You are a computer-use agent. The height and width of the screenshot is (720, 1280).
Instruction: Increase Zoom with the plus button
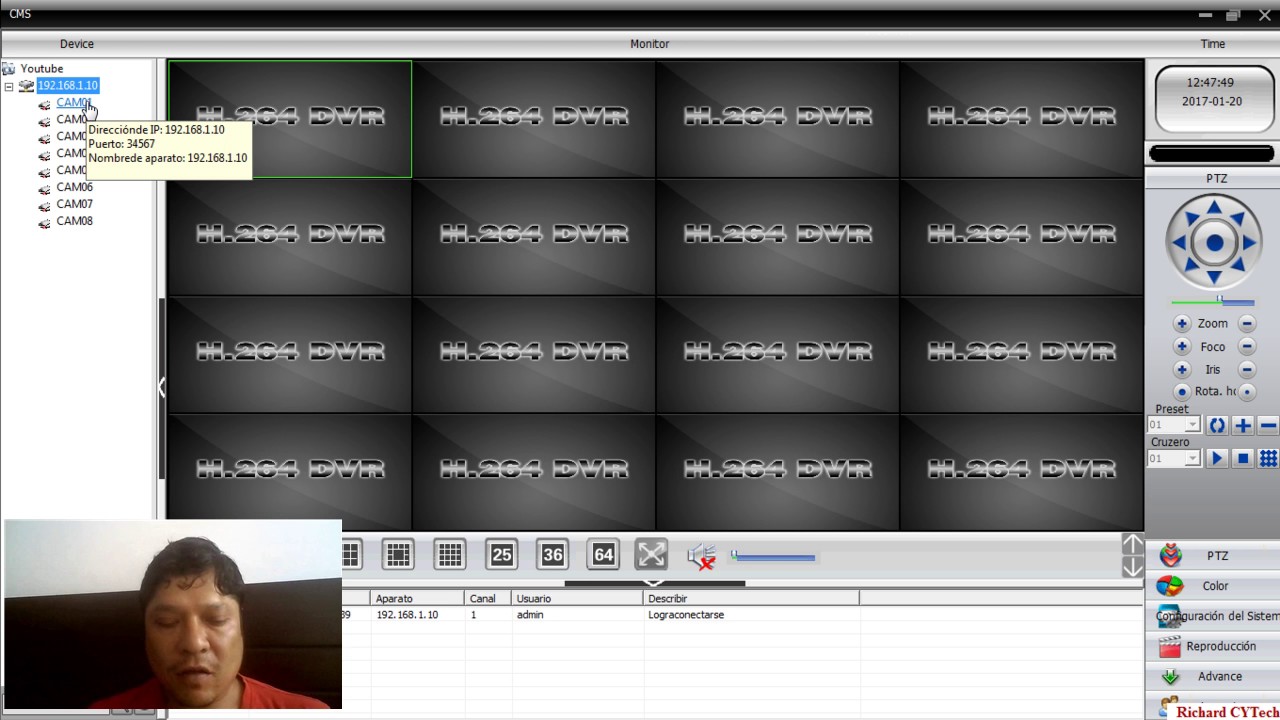[1182, 323]
